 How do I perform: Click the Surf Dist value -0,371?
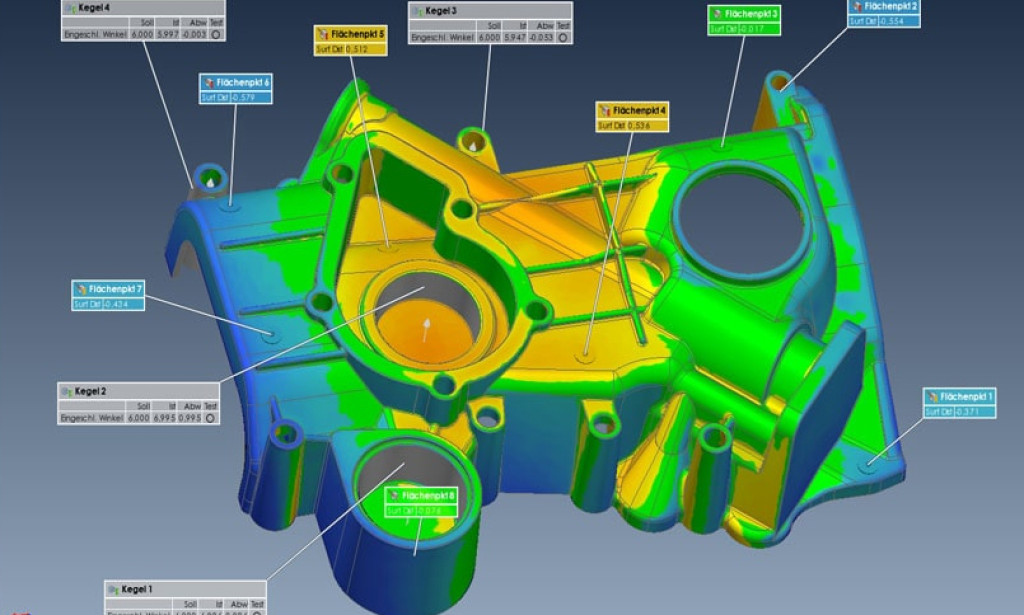point(967,413)
